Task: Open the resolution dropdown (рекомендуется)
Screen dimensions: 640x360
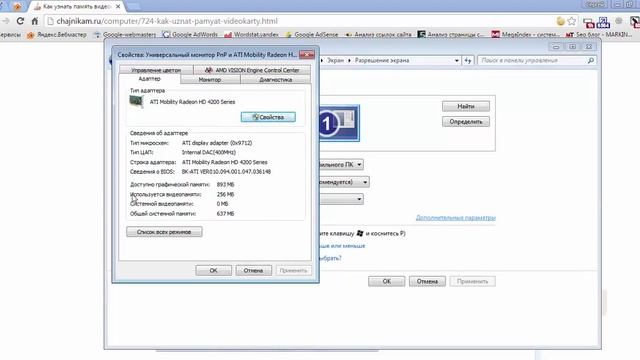Action: 344,182
